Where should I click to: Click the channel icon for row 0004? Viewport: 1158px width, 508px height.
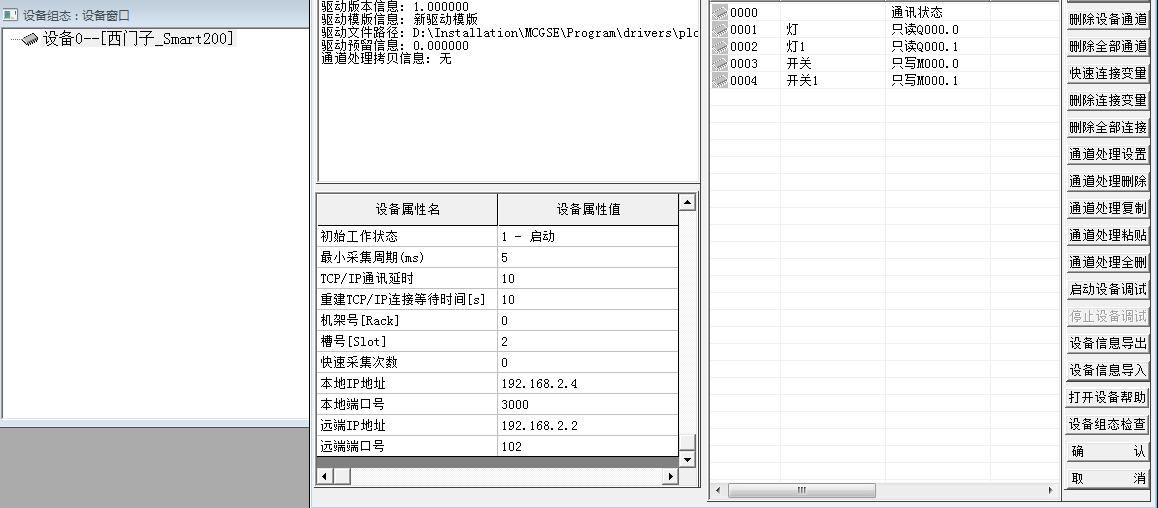(719, 80)
